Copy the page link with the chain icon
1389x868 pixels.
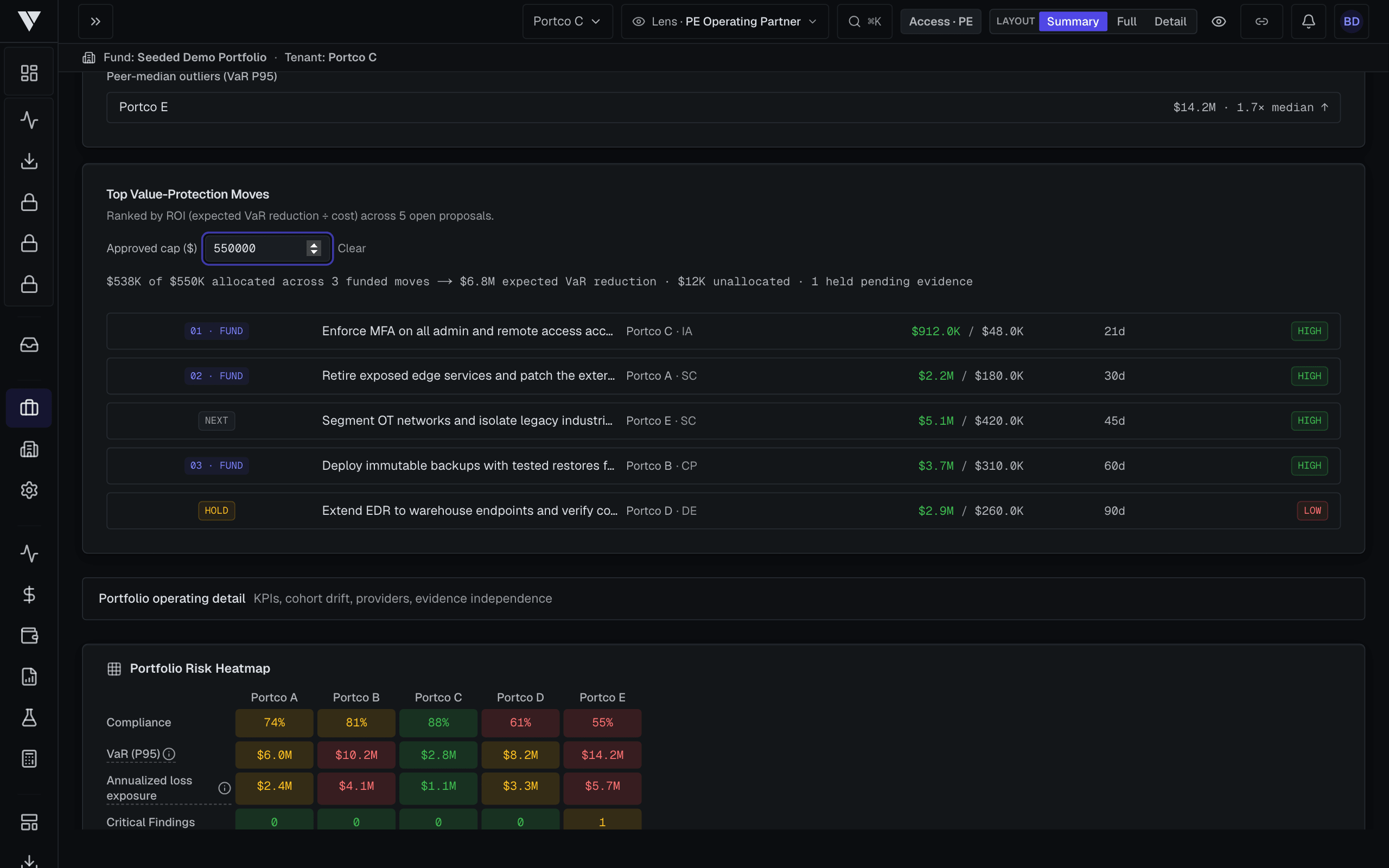pyautogui.click(x=1261, y=21)
